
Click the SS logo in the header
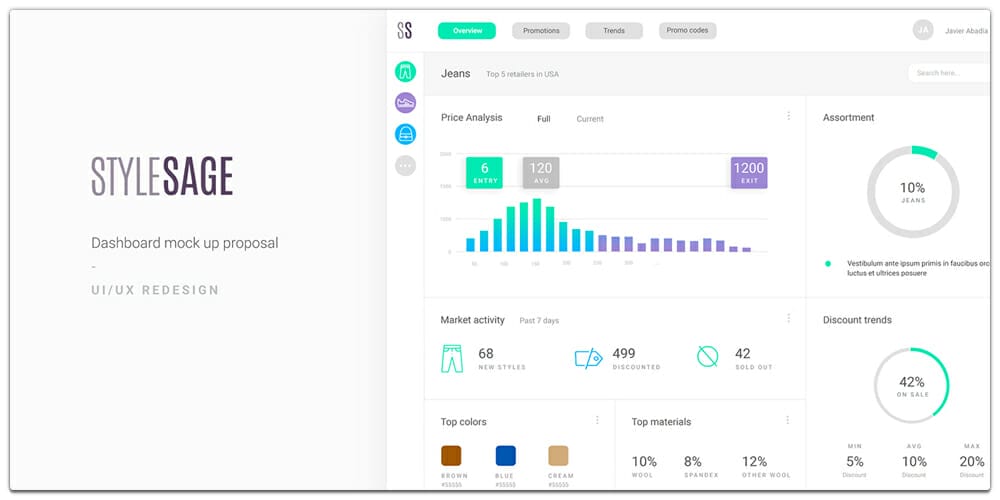[404, 30]
